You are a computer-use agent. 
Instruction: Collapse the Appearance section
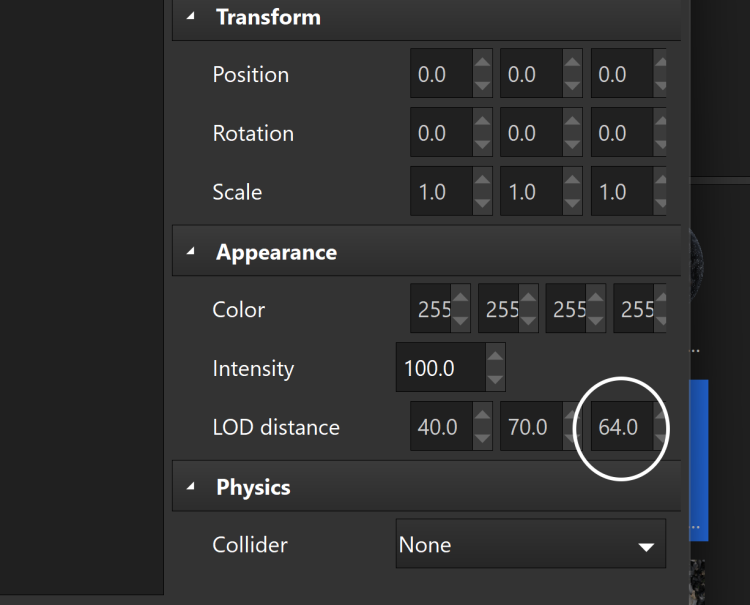click(x=191, y=252)
